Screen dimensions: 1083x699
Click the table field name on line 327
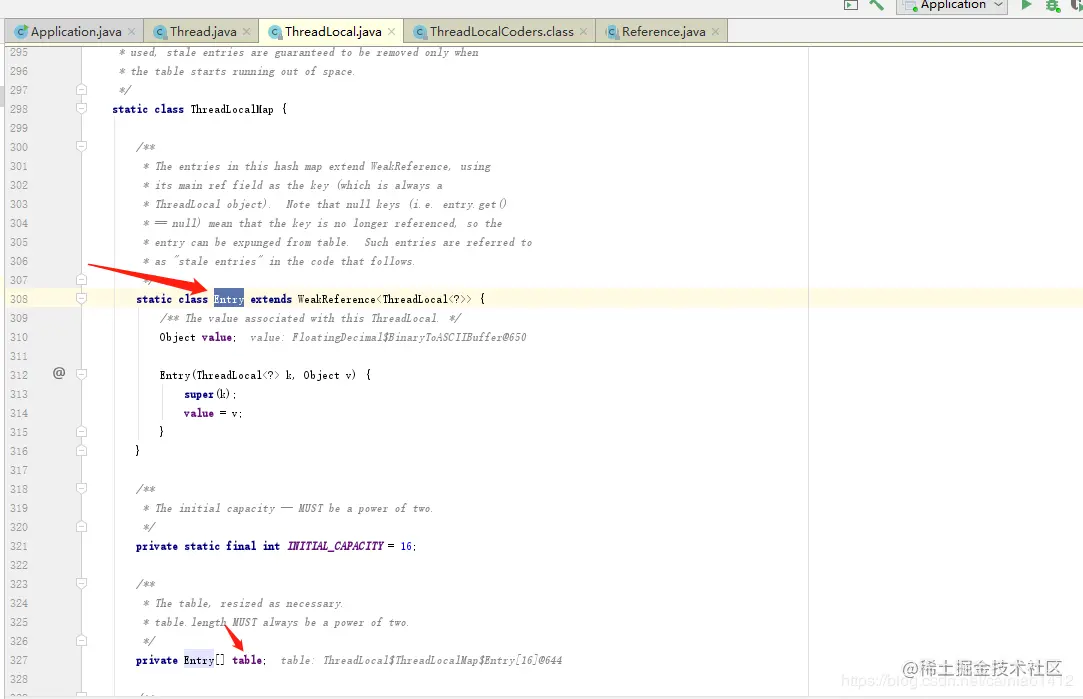247,660
